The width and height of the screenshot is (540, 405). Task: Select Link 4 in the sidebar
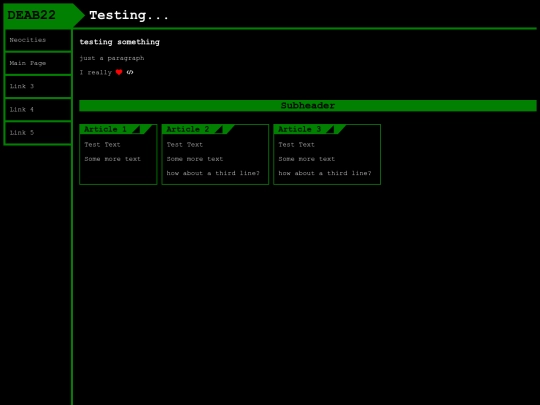coord(38,110)
